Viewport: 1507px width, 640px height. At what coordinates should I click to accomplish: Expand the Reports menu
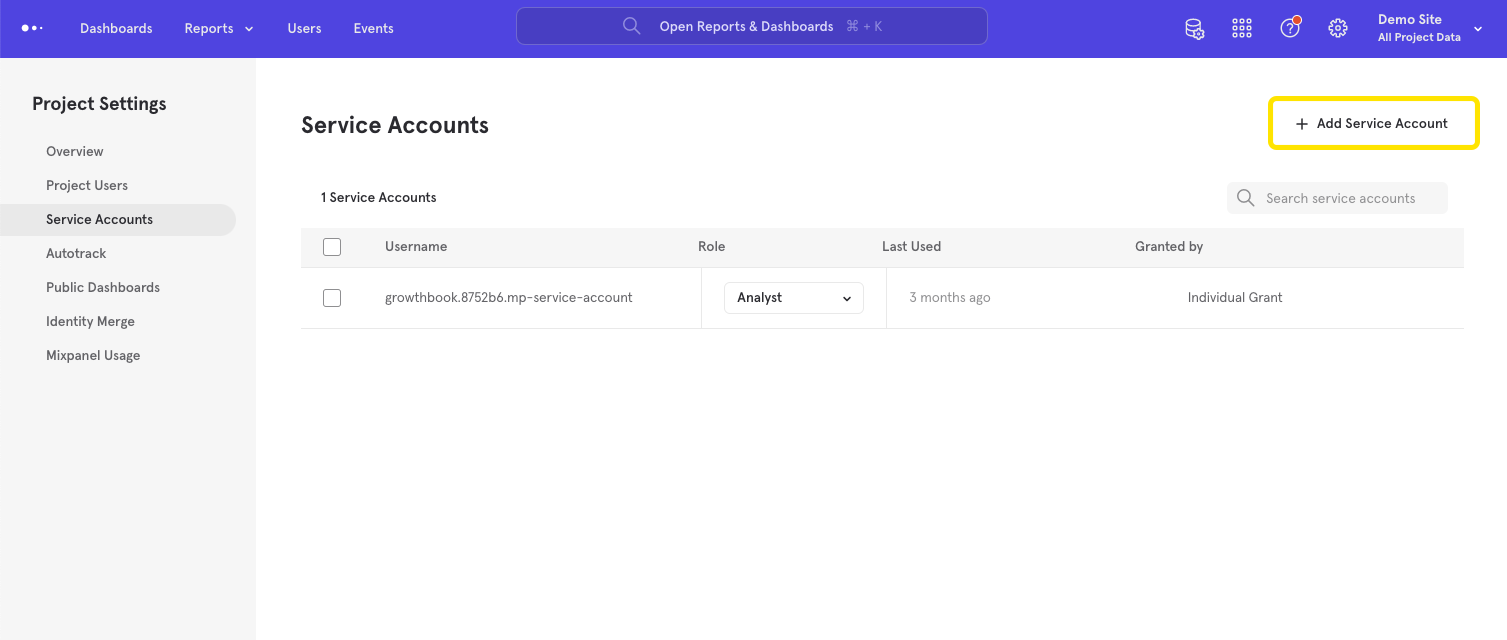tap(218, 28)
